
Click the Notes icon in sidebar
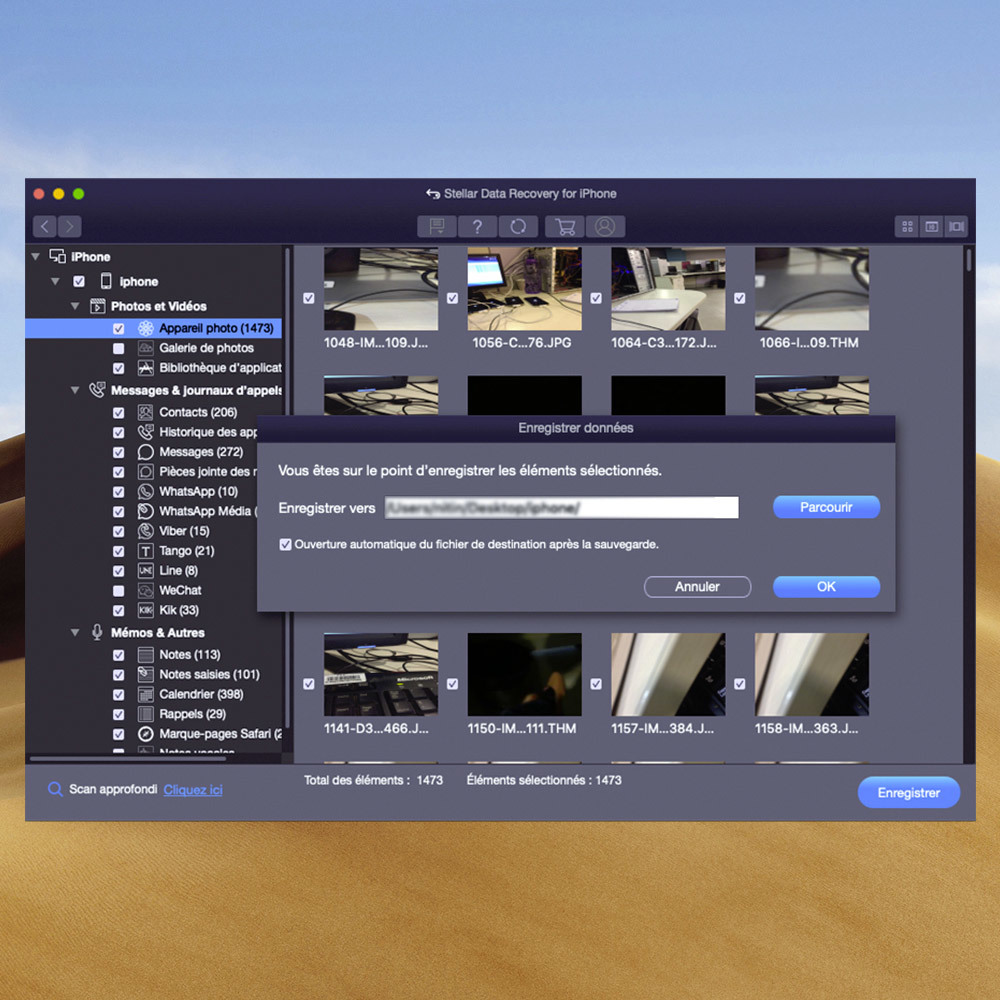145,654
